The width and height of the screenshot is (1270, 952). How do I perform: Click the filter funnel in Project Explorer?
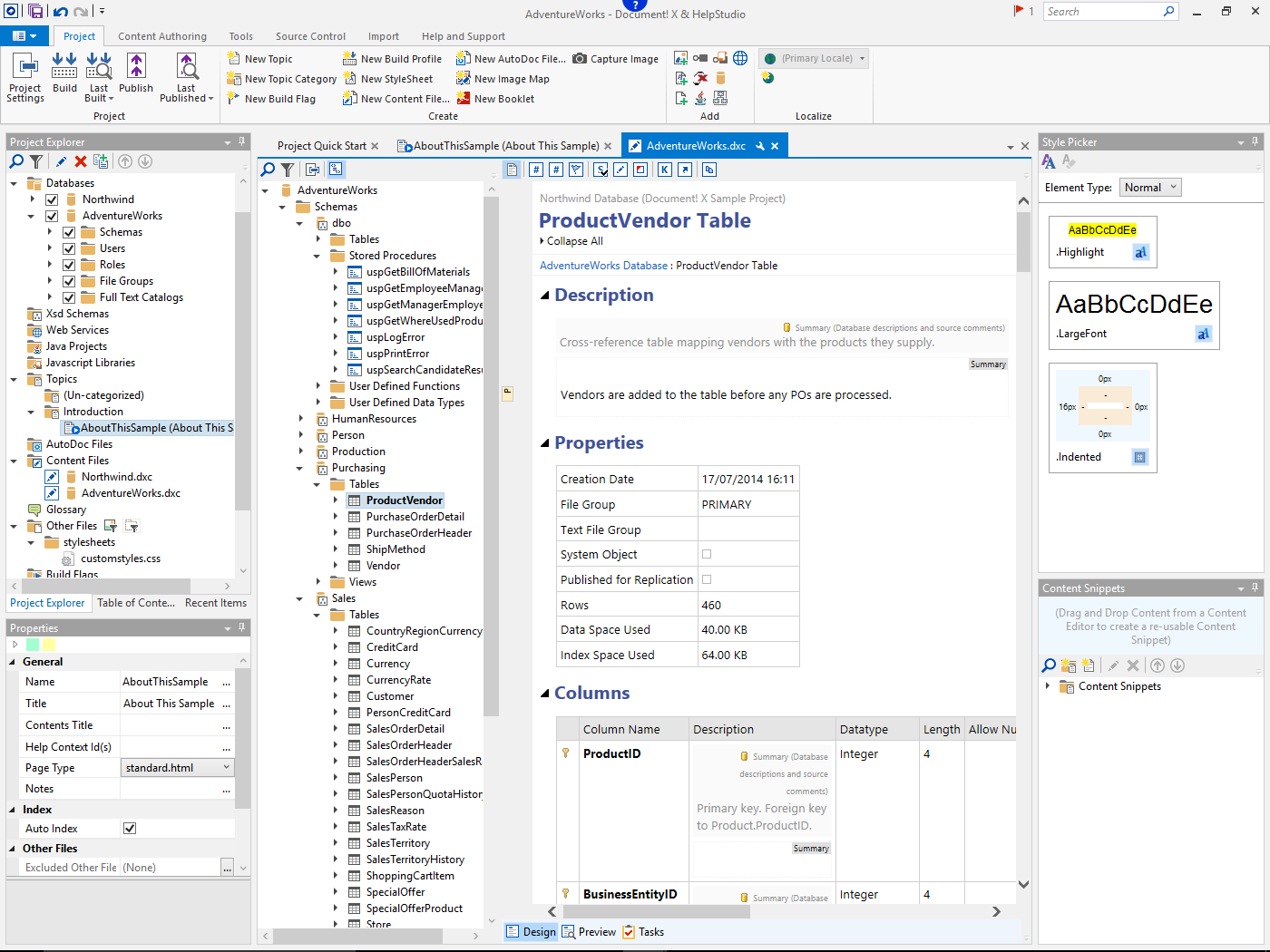point(36,161)
